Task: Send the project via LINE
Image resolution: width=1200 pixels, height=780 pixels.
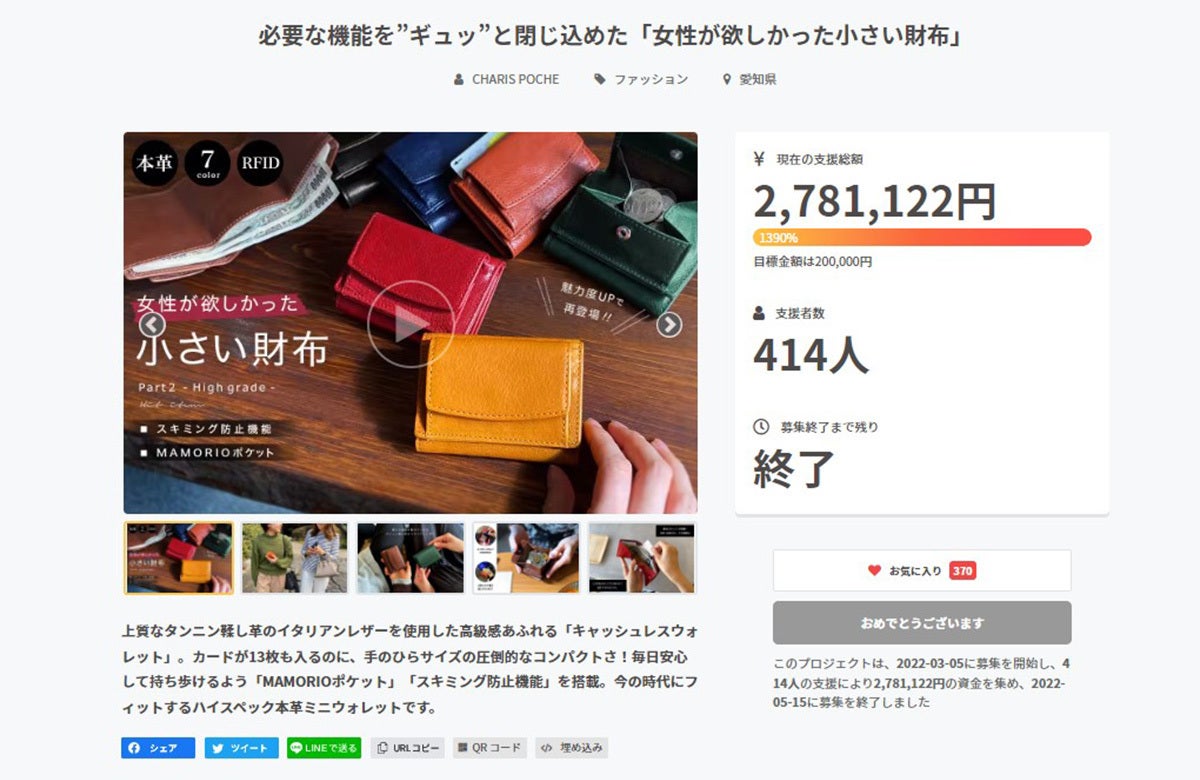Action: (324, 748)
